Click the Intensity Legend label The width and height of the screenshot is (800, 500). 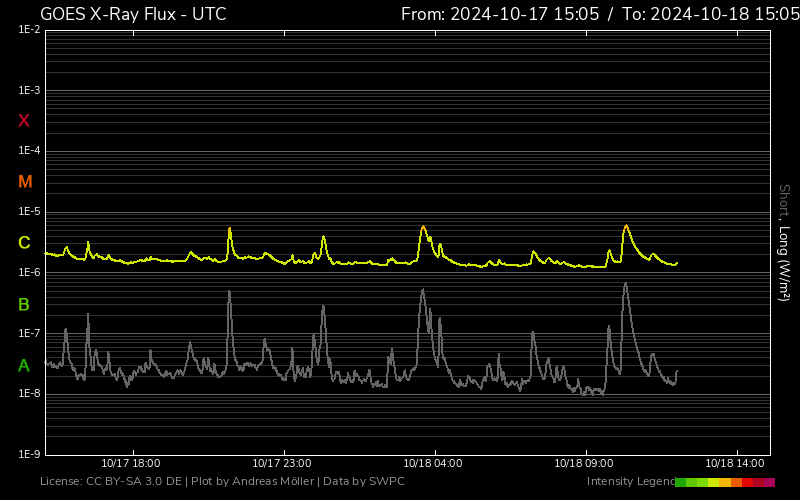tap(630, 482)
